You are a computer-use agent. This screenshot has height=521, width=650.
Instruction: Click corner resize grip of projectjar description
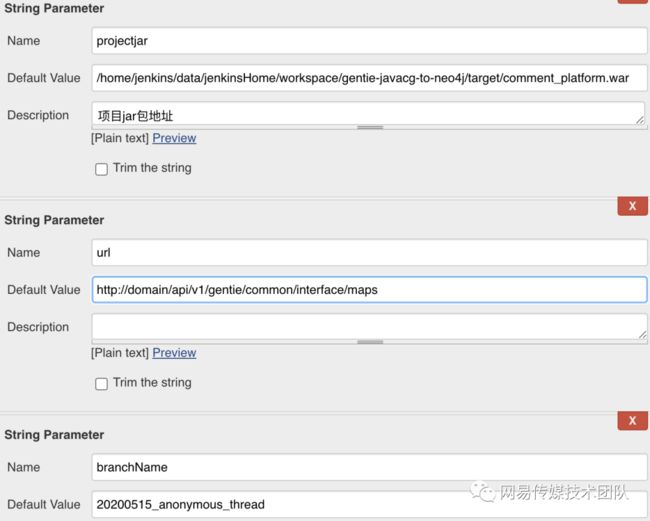(640, 121)
